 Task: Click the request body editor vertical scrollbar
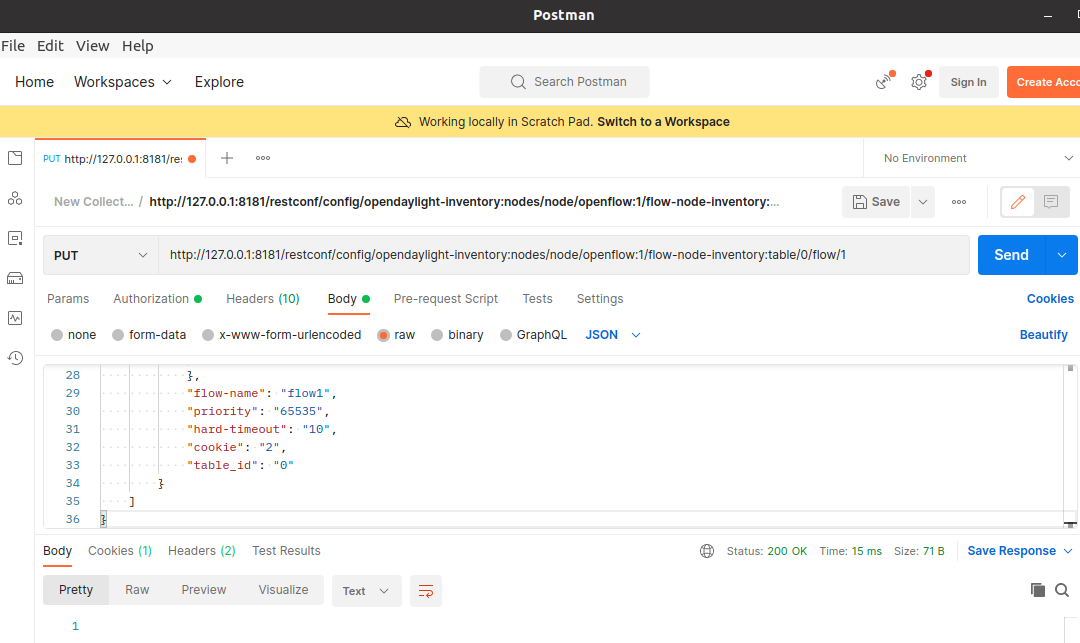[1070, 440]
